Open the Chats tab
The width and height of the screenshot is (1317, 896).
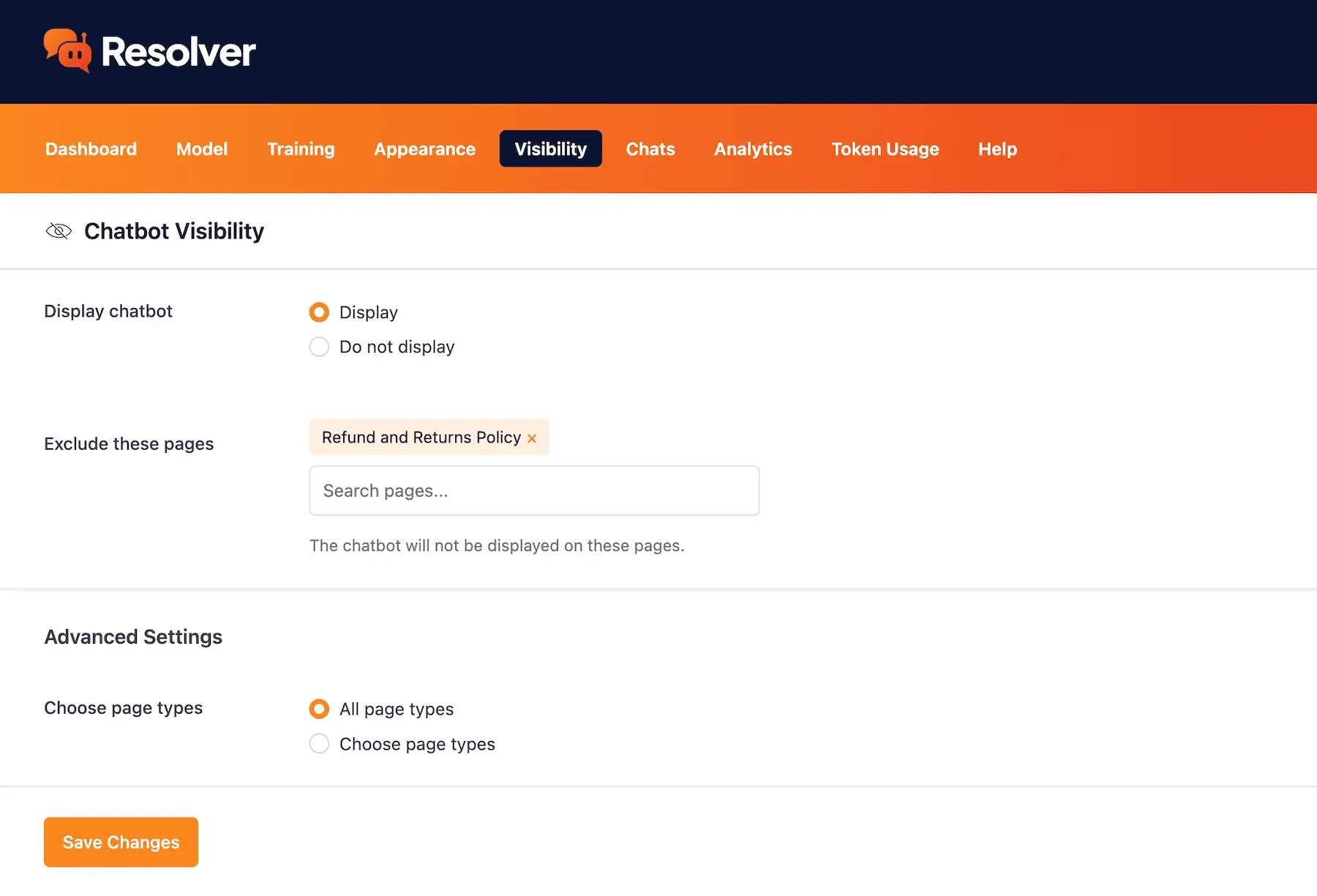click(x=650, y=148)
